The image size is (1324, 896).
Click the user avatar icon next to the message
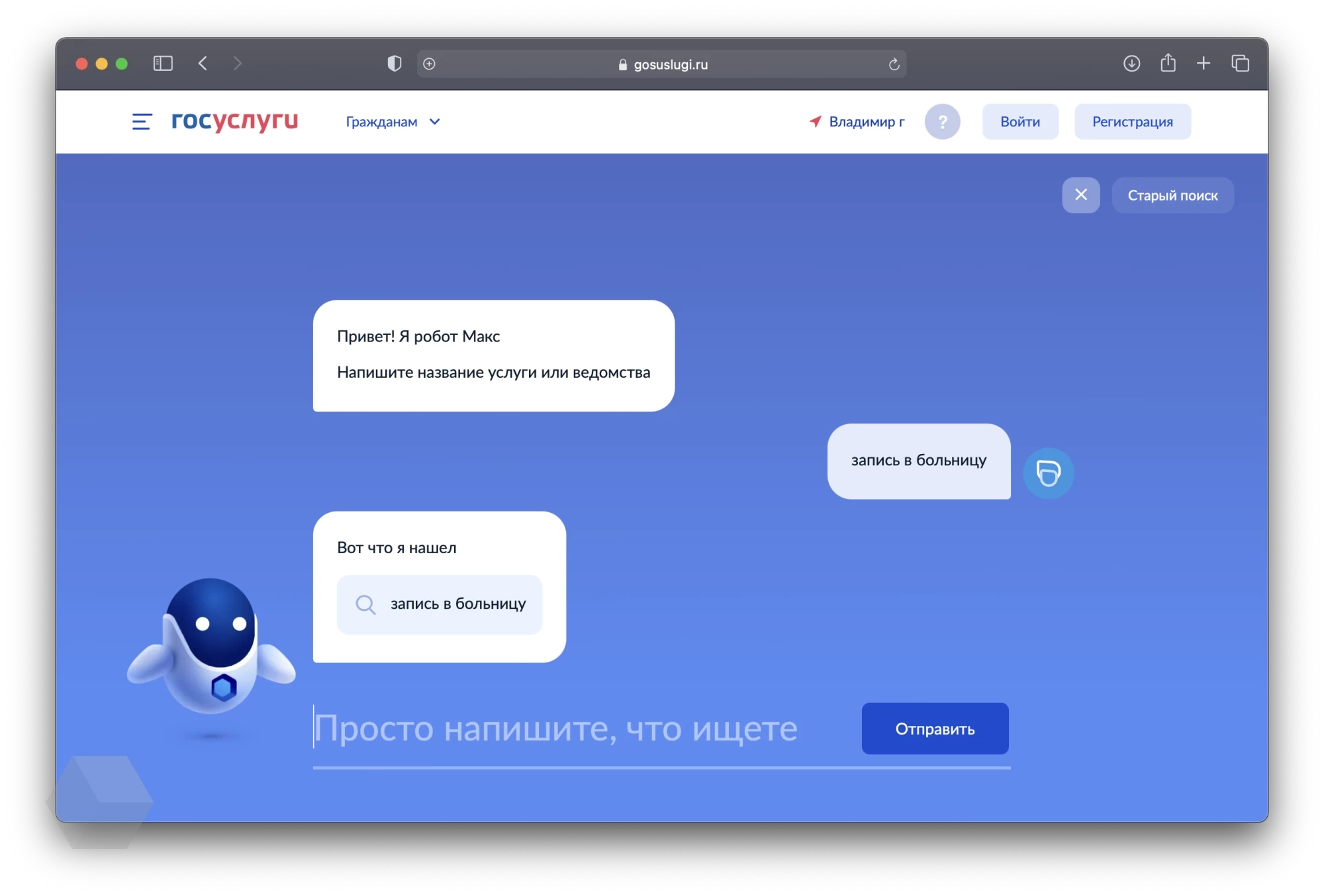point(1048,473)
